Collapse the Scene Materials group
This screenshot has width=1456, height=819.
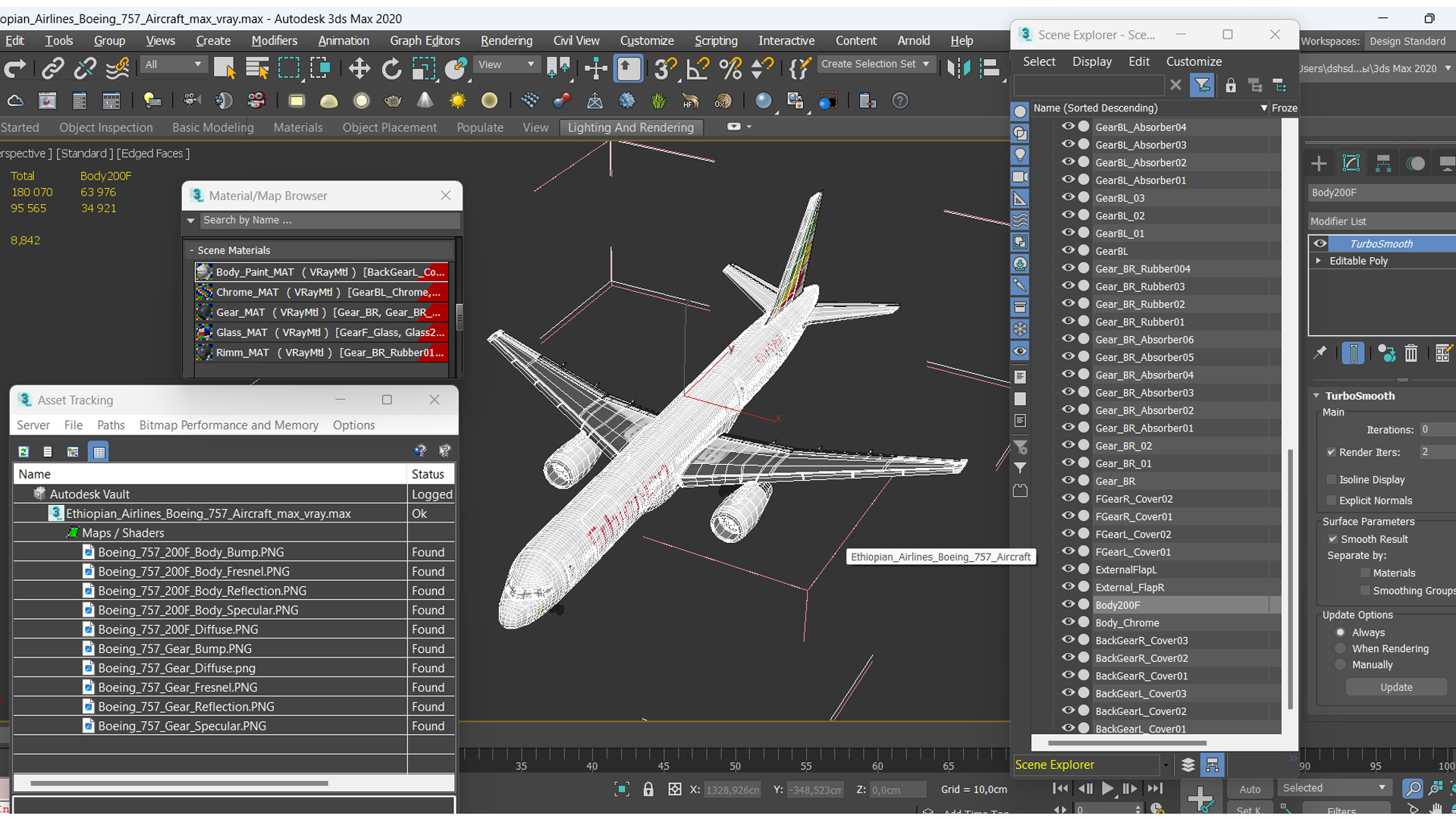click(x=191, y=250)
